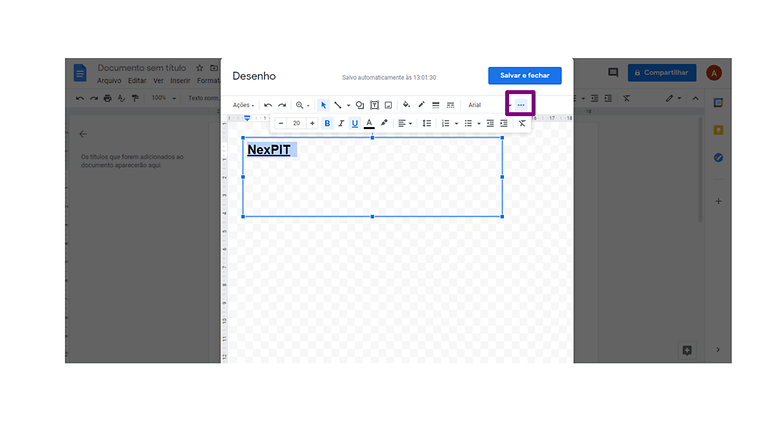Apply a numbered list
Screen dimensions: 782x440
[x=445, y=123]
